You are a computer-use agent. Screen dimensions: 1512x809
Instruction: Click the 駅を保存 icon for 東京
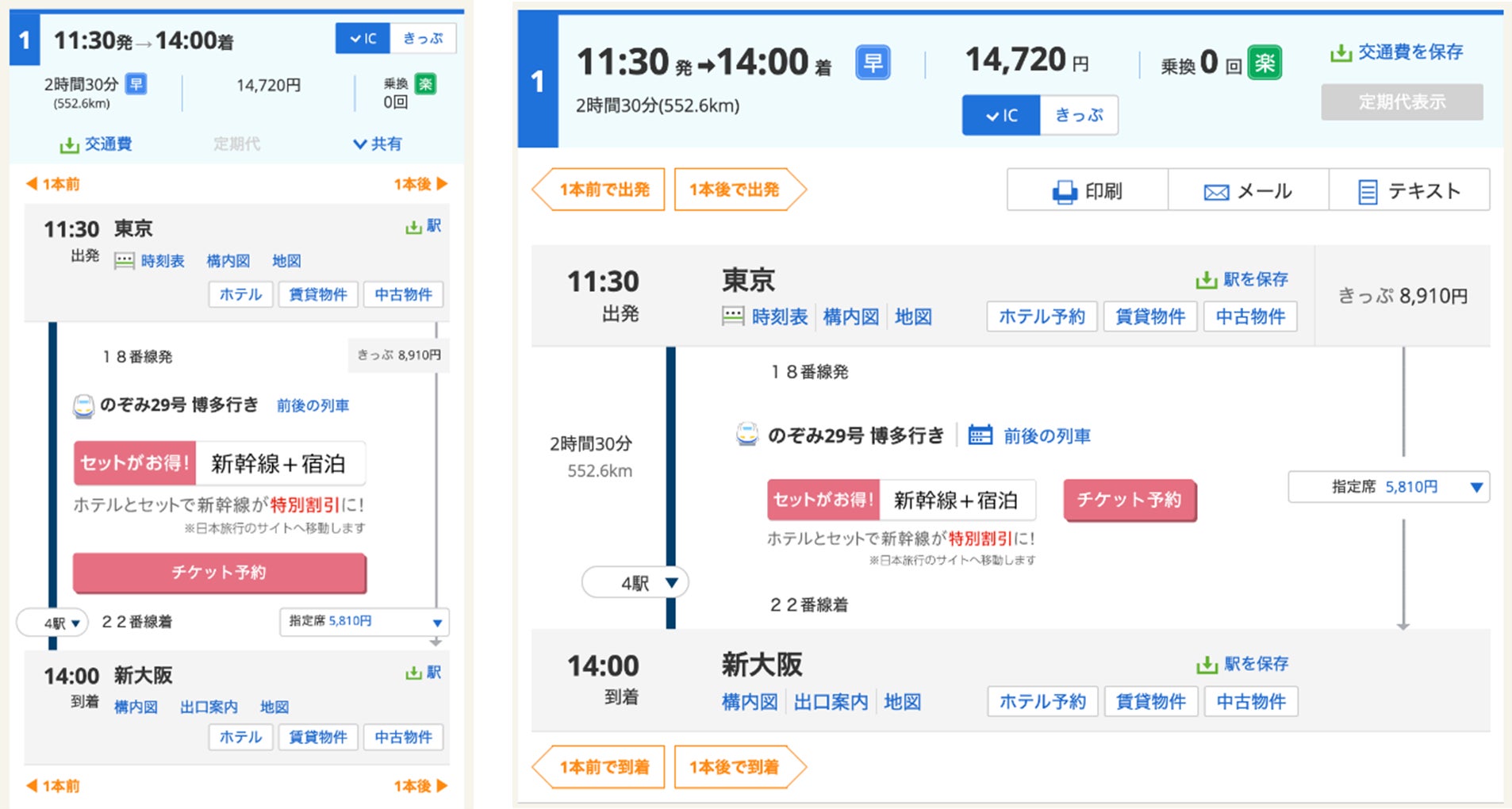pos(1206,280)
